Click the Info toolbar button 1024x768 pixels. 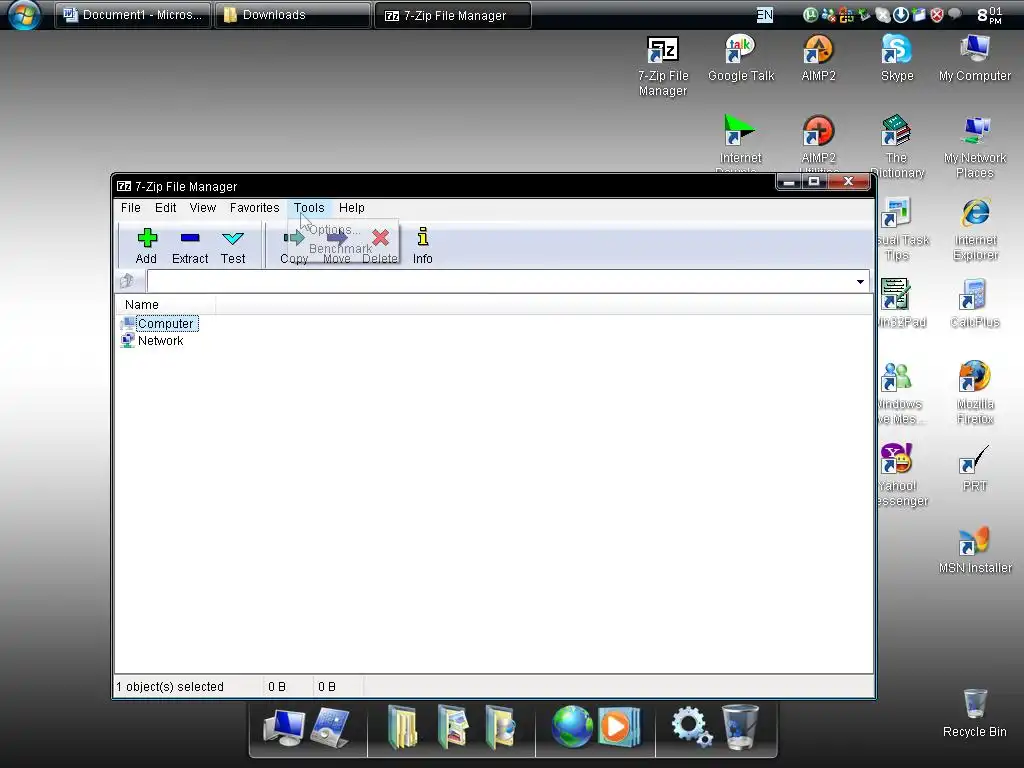tap(423, 246)
